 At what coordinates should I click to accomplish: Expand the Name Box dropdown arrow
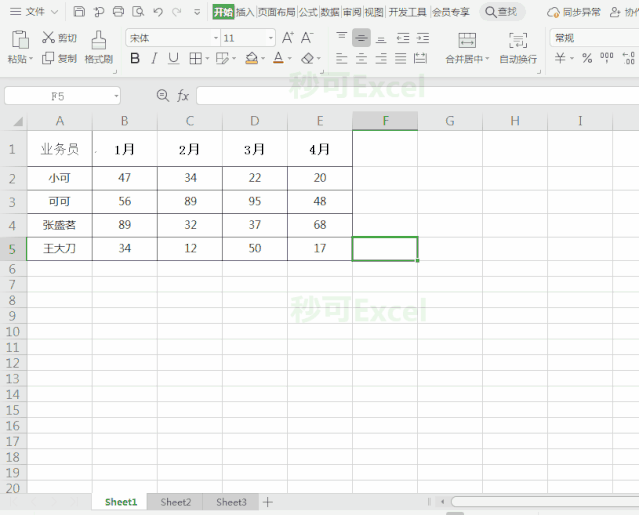click(x=116, y=97)
